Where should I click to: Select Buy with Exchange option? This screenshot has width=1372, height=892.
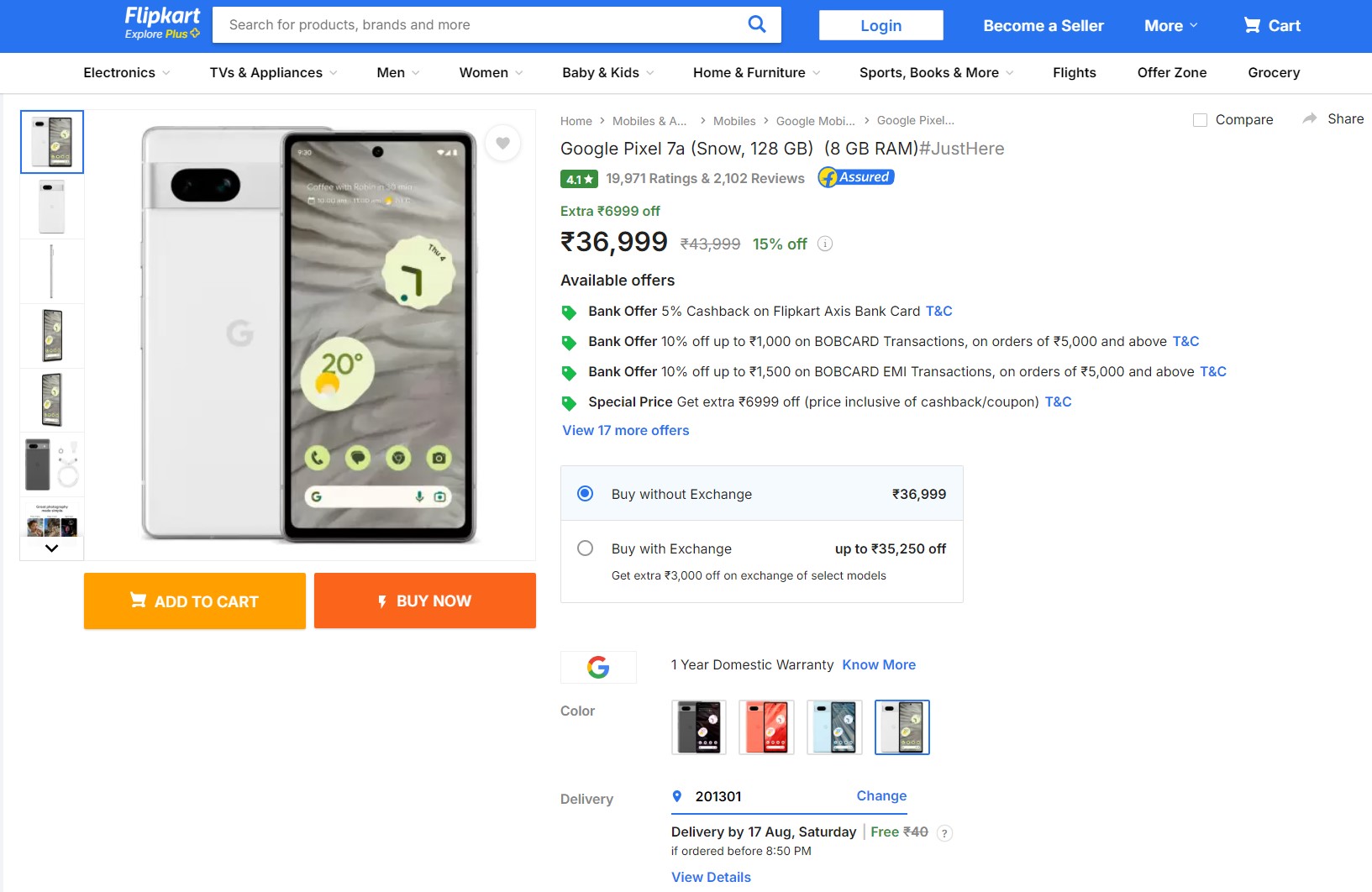click(x=586, y=548)
